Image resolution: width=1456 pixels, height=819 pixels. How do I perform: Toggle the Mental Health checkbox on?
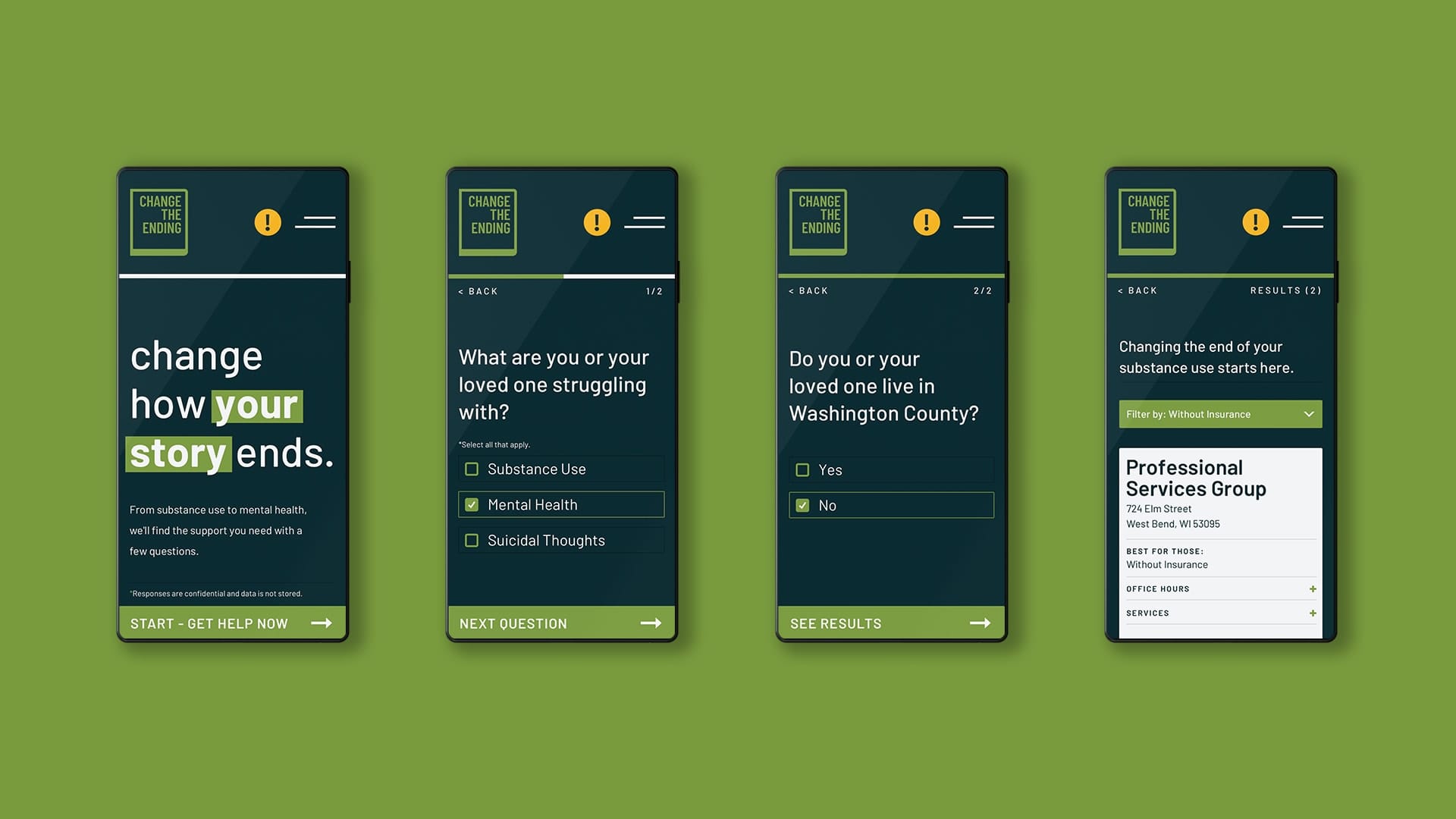point(470,504)
